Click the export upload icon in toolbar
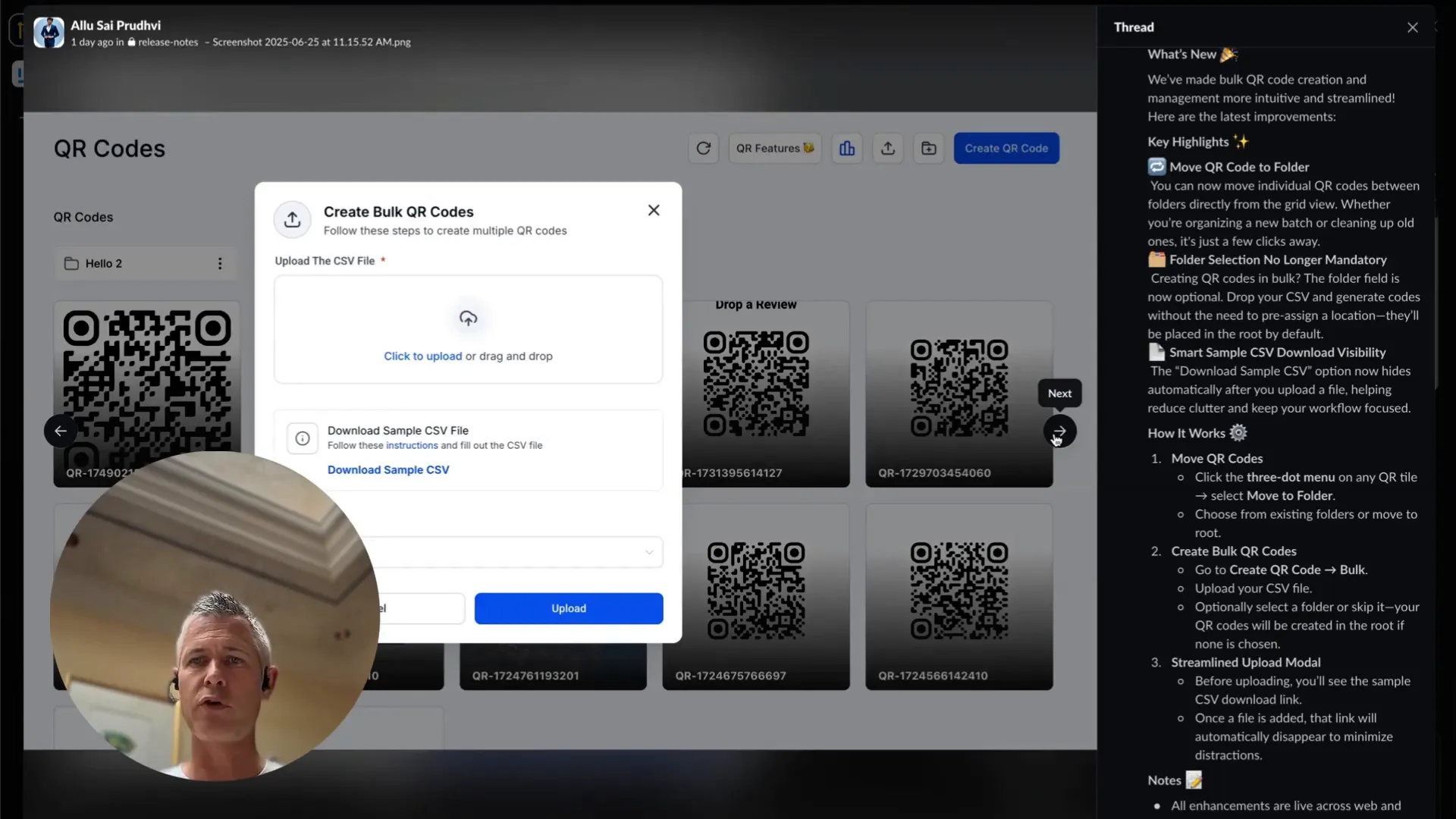 (x=888, y=149)
